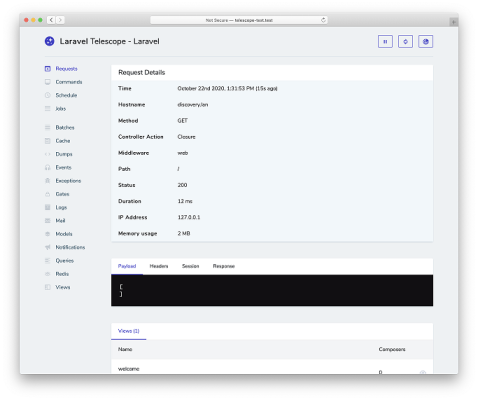
Task: Click the Requests sidebar icon
Action: pos(48,69)
